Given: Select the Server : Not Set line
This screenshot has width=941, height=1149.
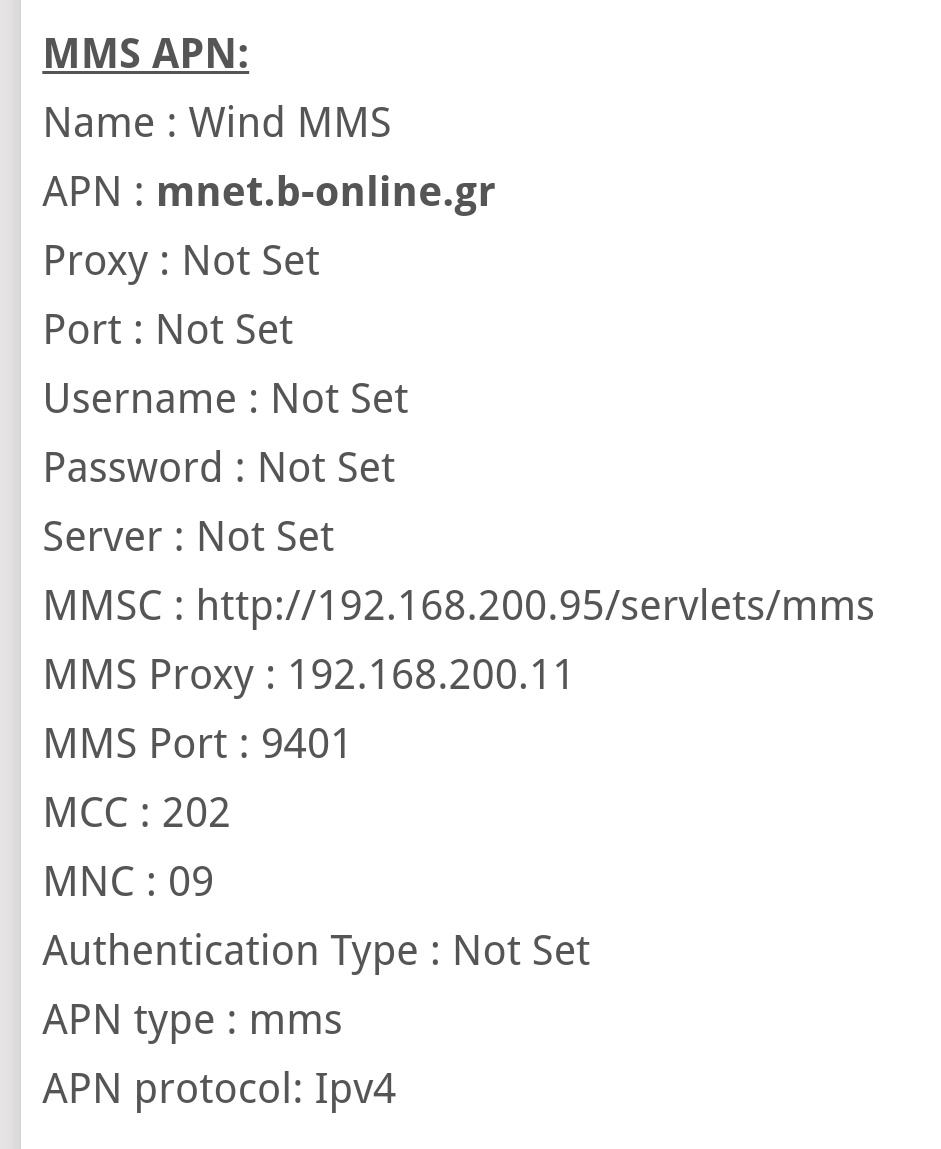Looking at the screenshot, I should click(x=188, y=537).
